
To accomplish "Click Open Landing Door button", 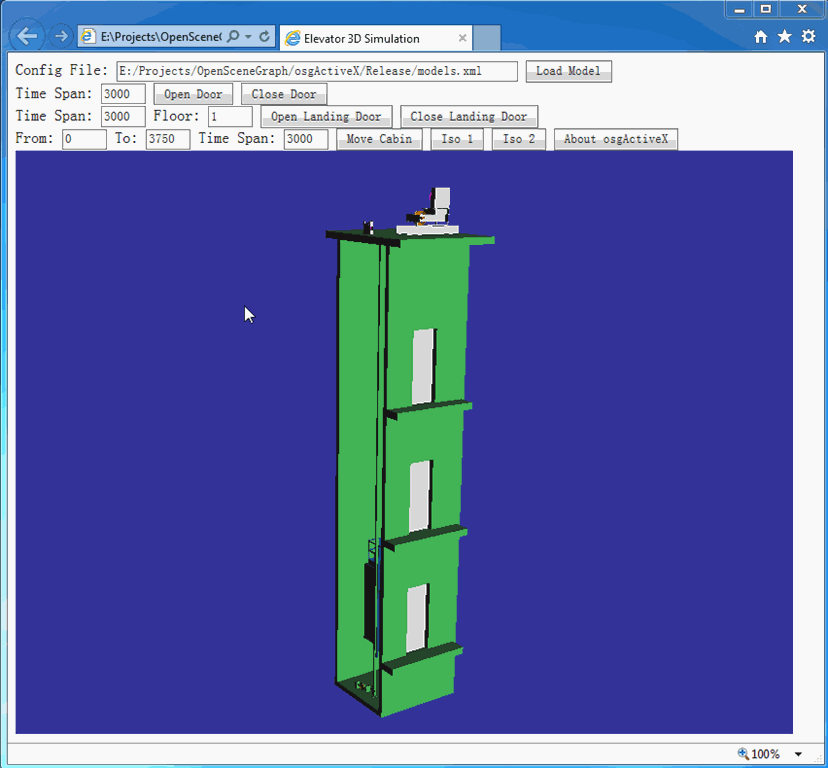I will (326, 116).
